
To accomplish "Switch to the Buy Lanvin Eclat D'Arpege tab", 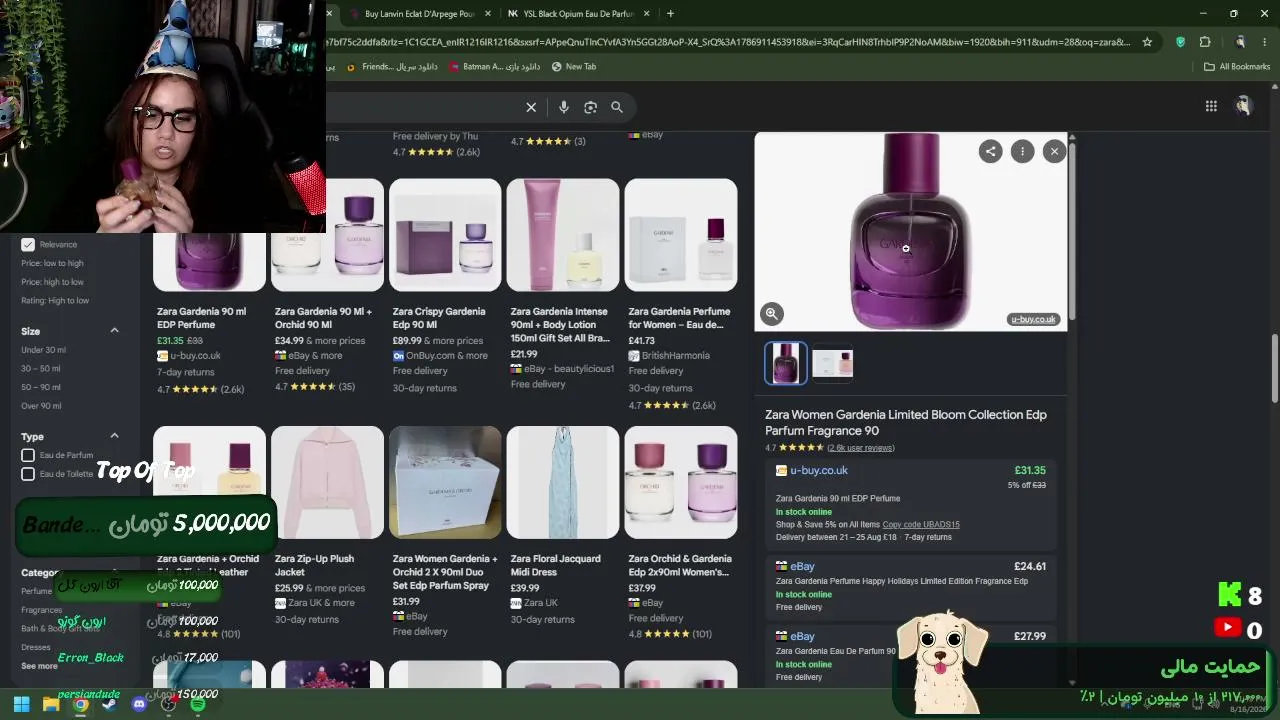I will click(420, 14).
